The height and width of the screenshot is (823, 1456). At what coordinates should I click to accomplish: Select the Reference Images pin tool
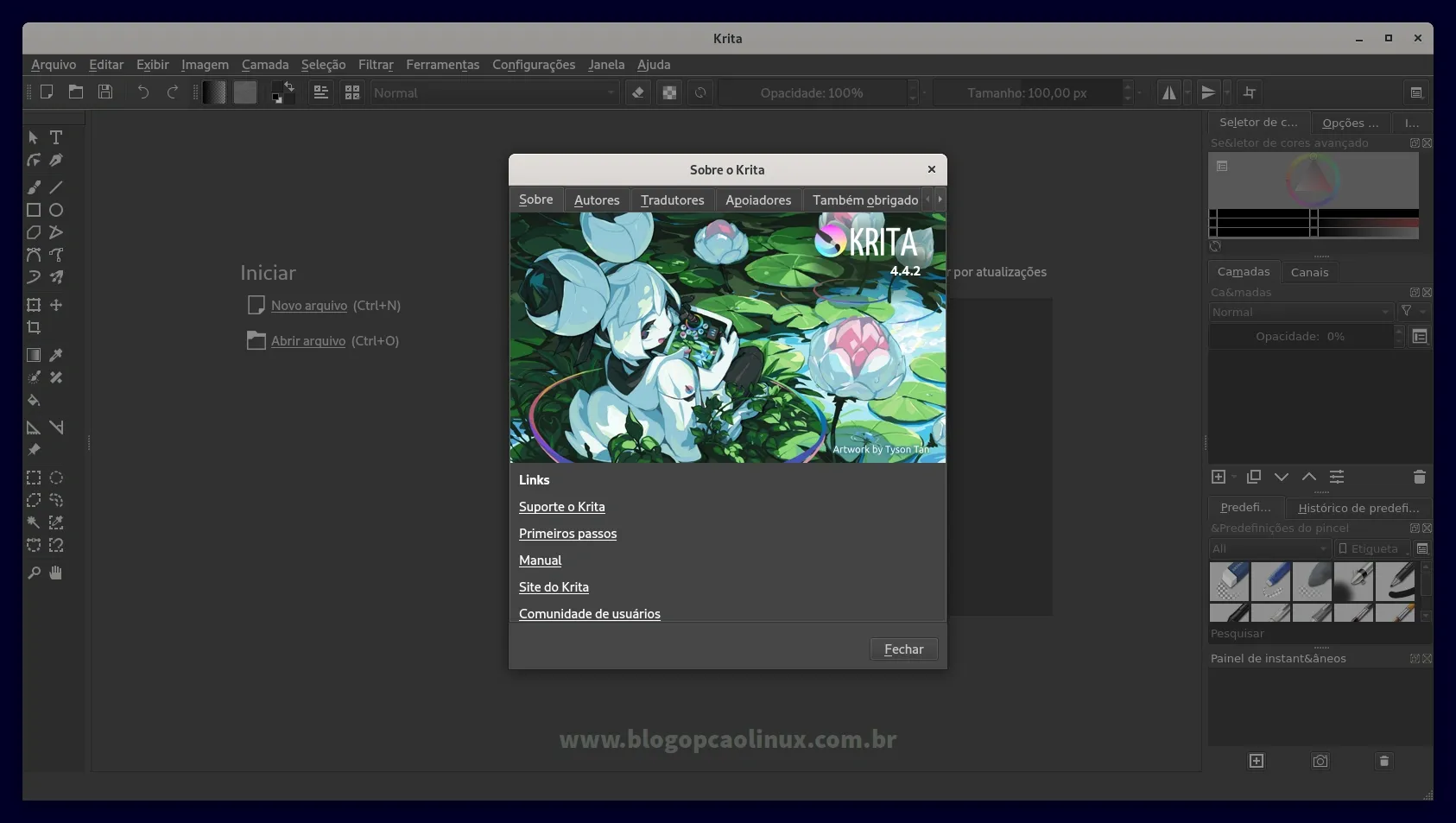coord(34,450)
